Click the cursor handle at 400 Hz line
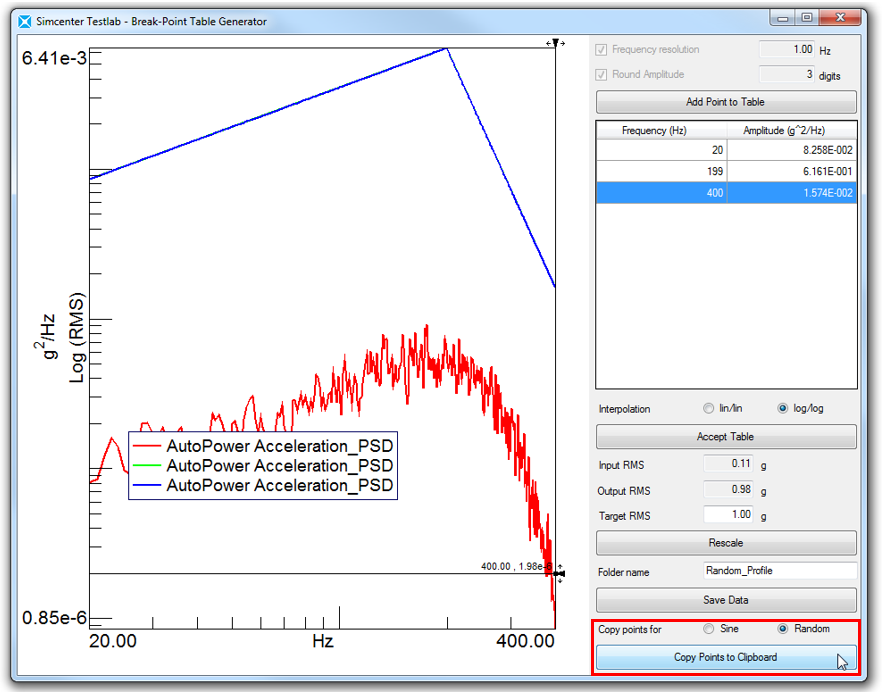 558,574
